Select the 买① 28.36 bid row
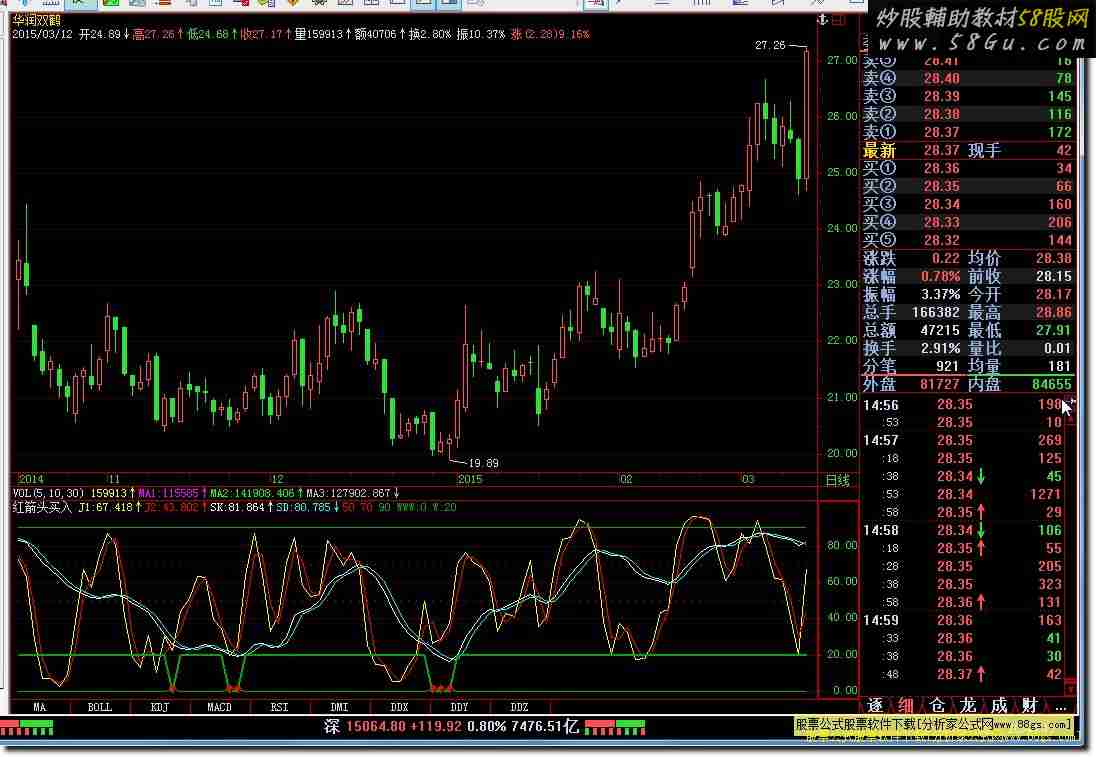The image size is (1096, 757). coord(967,168)
